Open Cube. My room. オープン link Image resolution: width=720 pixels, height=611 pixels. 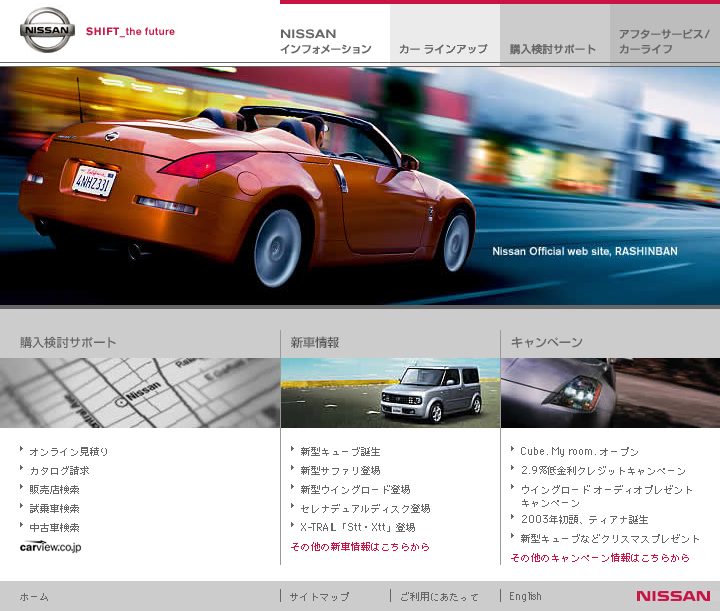[x=579, y=452]
